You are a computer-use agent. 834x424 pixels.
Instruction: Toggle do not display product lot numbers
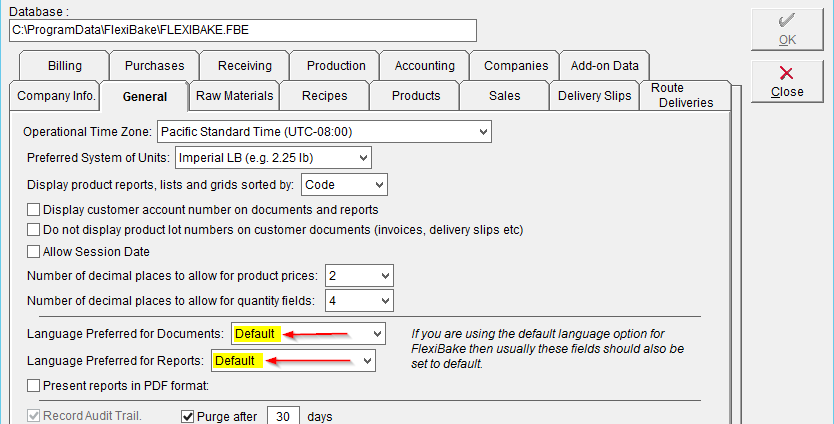(x=34, y=230)
